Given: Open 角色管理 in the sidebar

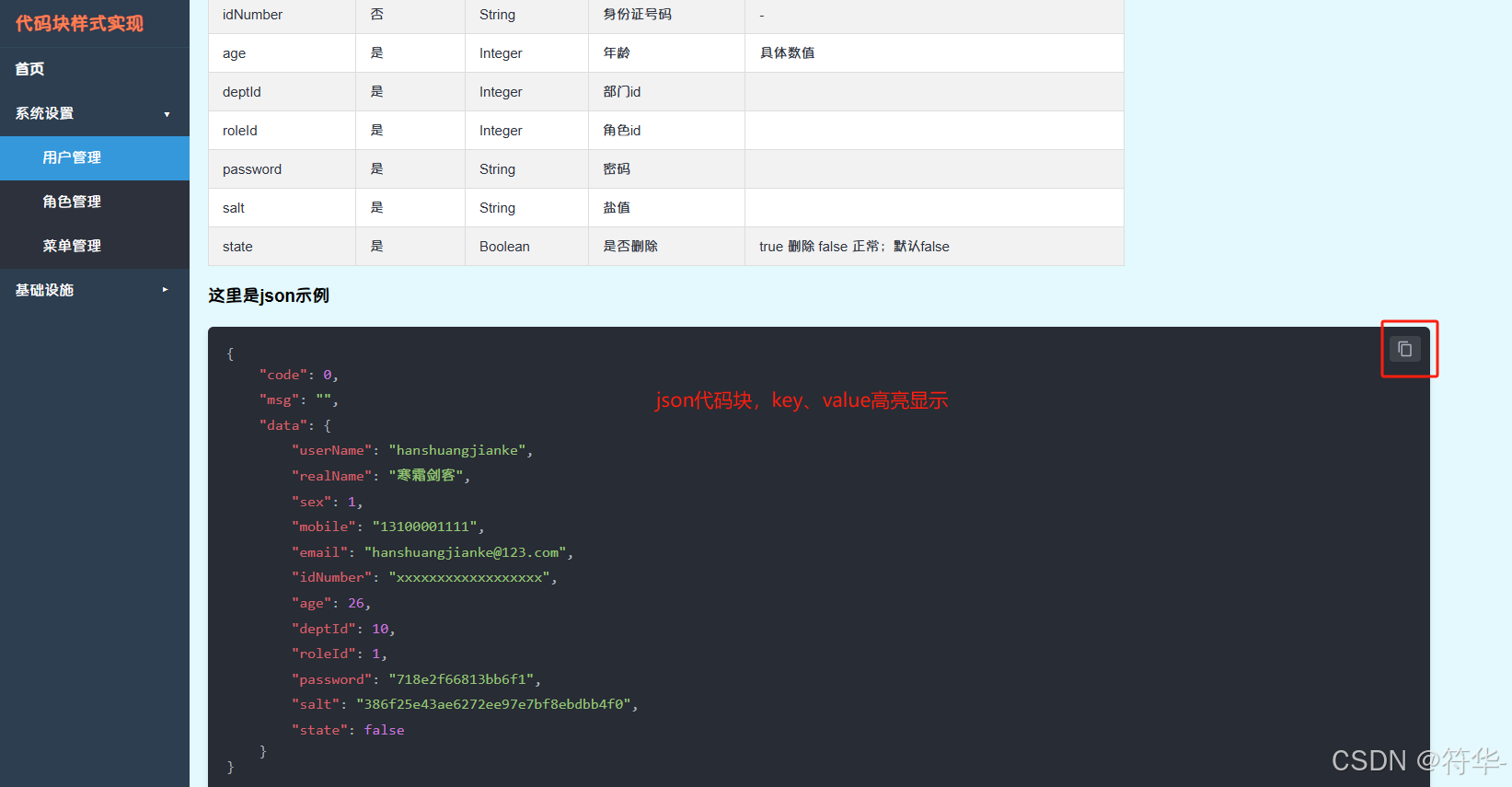Looking at the screenshot, I should point(95,202).
